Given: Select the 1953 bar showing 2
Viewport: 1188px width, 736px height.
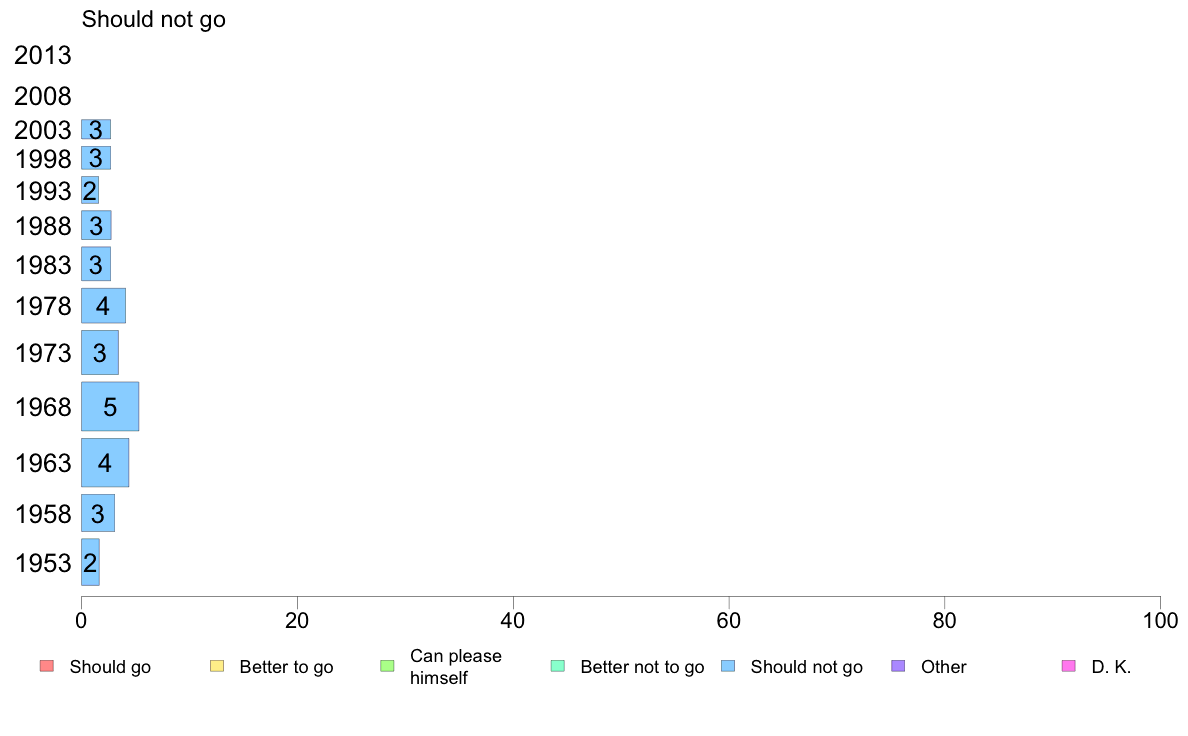Looking at the screenshot, I should (90, 562).
